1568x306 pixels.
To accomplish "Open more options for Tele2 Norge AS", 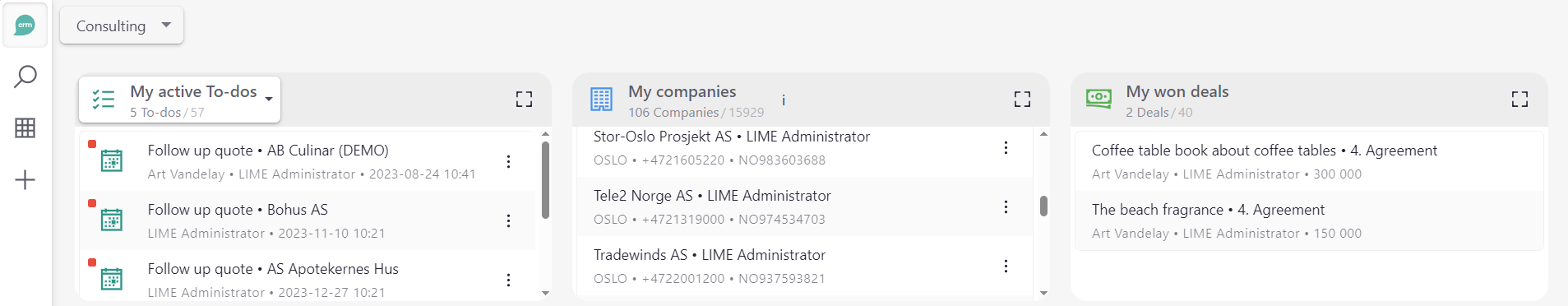I will (x=1006, y=206).
